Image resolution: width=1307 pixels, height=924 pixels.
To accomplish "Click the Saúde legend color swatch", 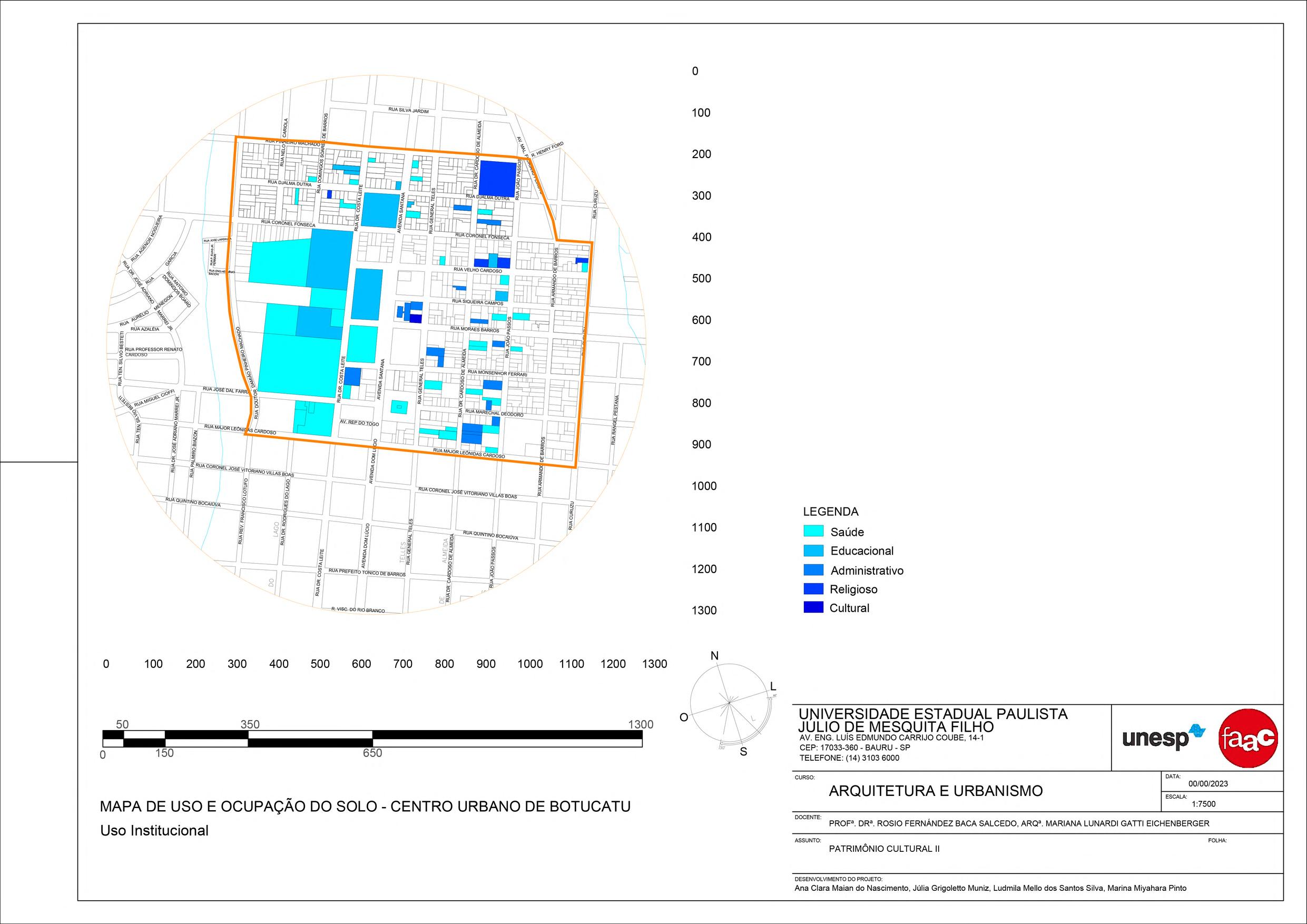I will pyautogui.click(x=813, y=531).
